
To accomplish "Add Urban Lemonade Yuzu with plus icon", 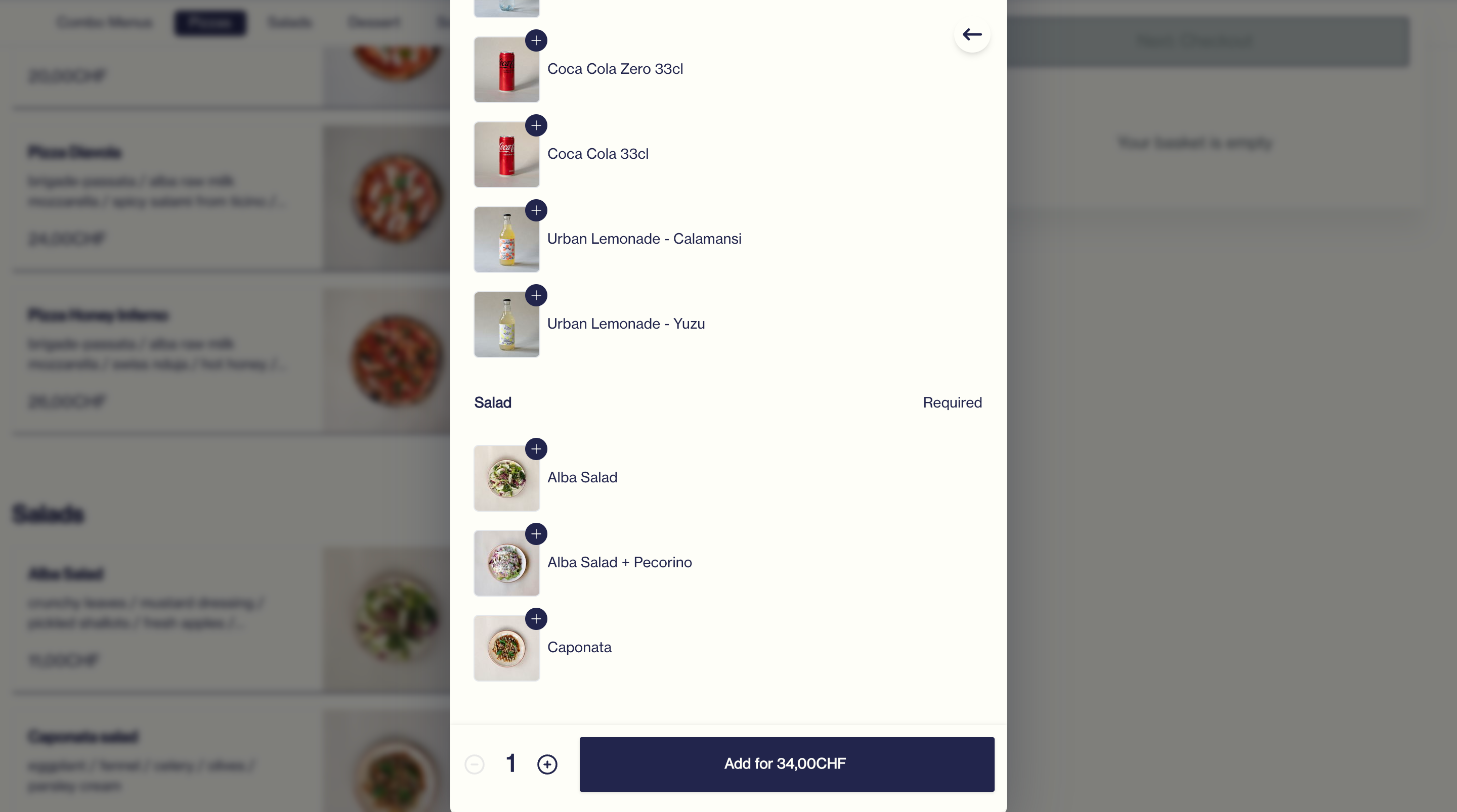I will pos(536,295).
